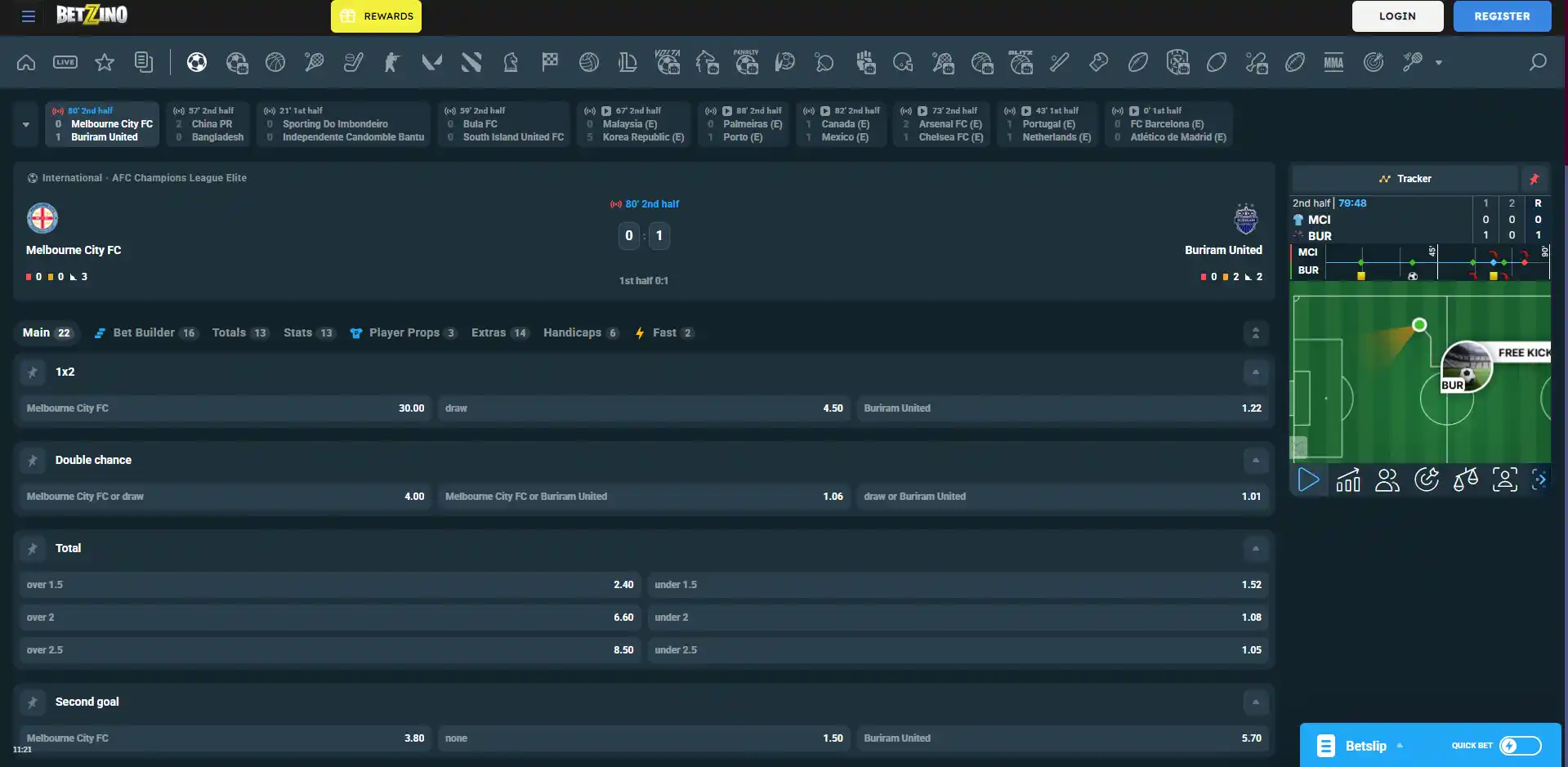The image size is (1568, 767).
Task: Select the table tennis paddle icon
Action: click(x=824, y=62)
